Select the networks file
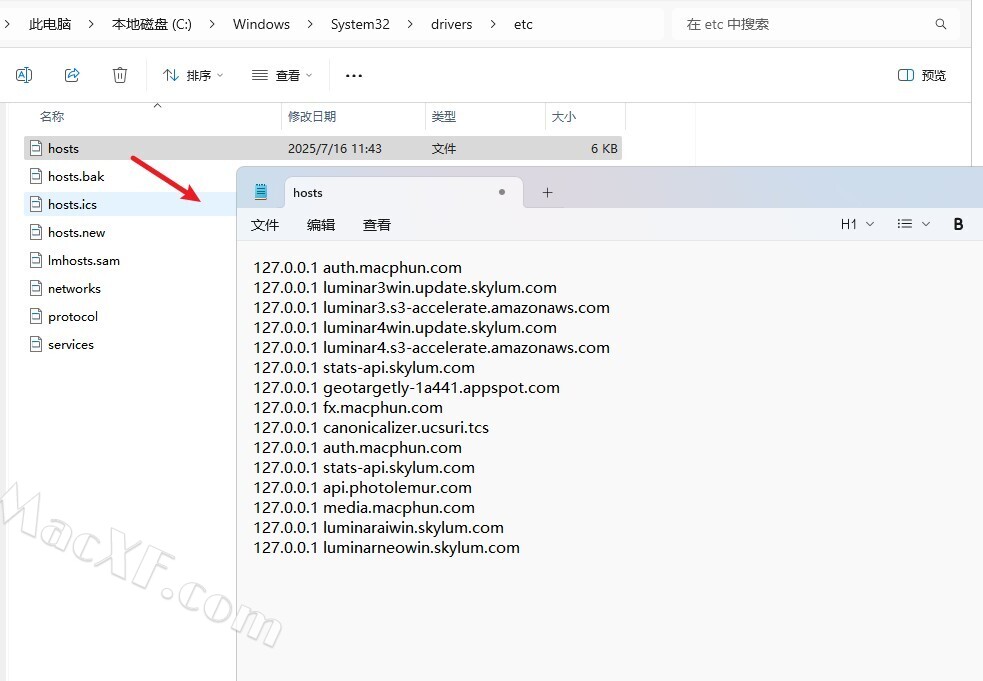 74,288
